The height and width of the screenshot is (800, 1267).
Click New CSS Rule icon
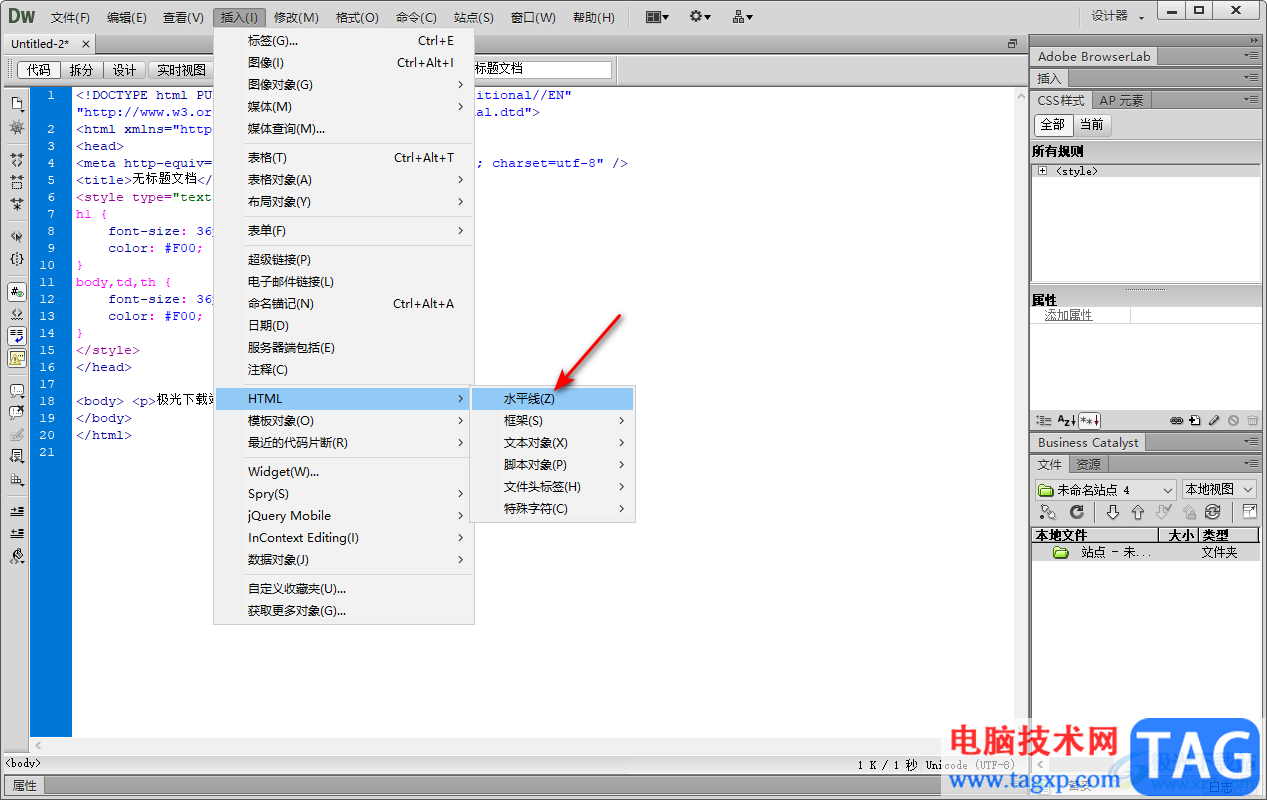point(1195,421)
